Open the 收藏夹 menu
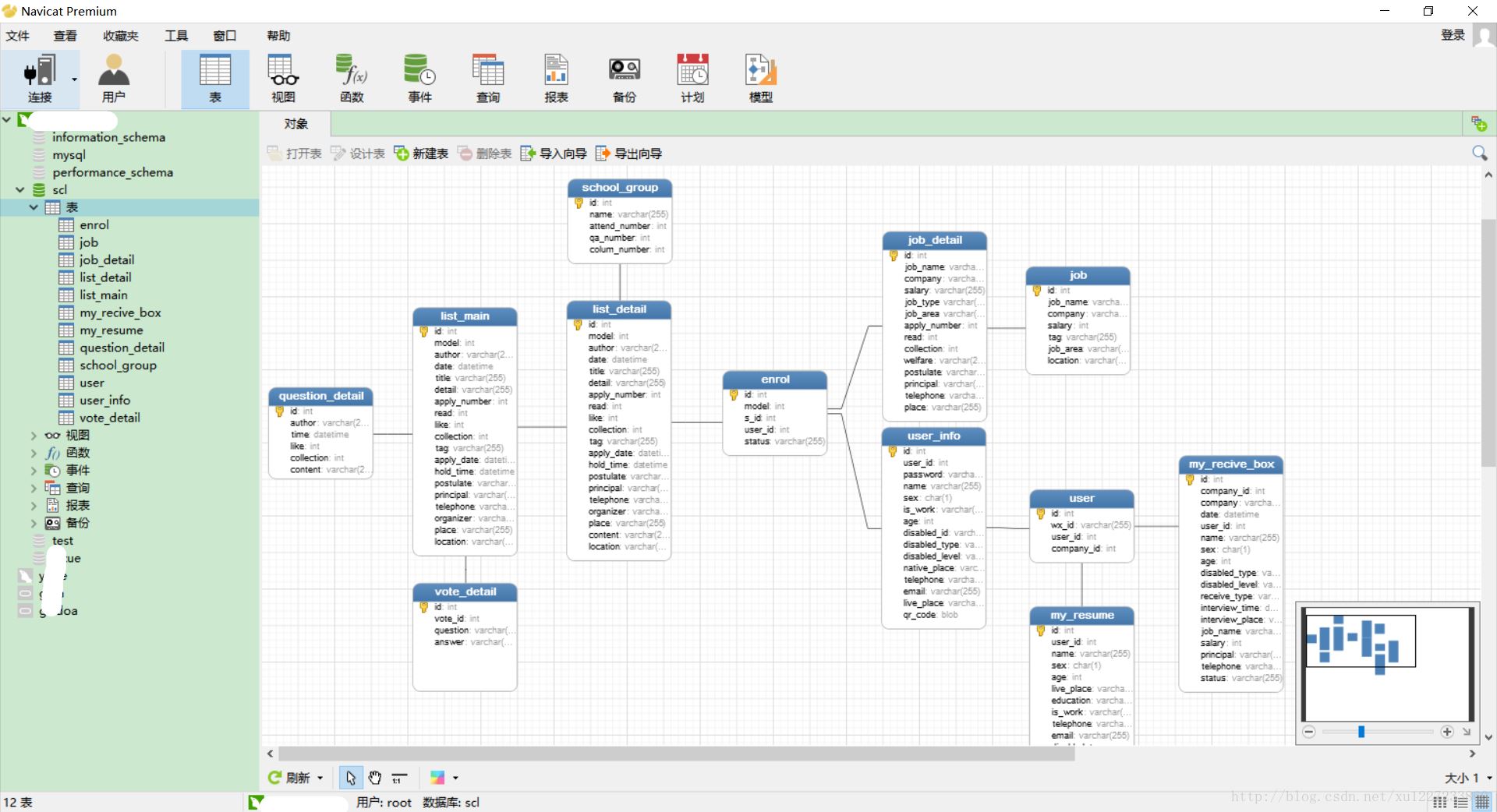This screenshot has height=812, width=1497. click(121, 36)
